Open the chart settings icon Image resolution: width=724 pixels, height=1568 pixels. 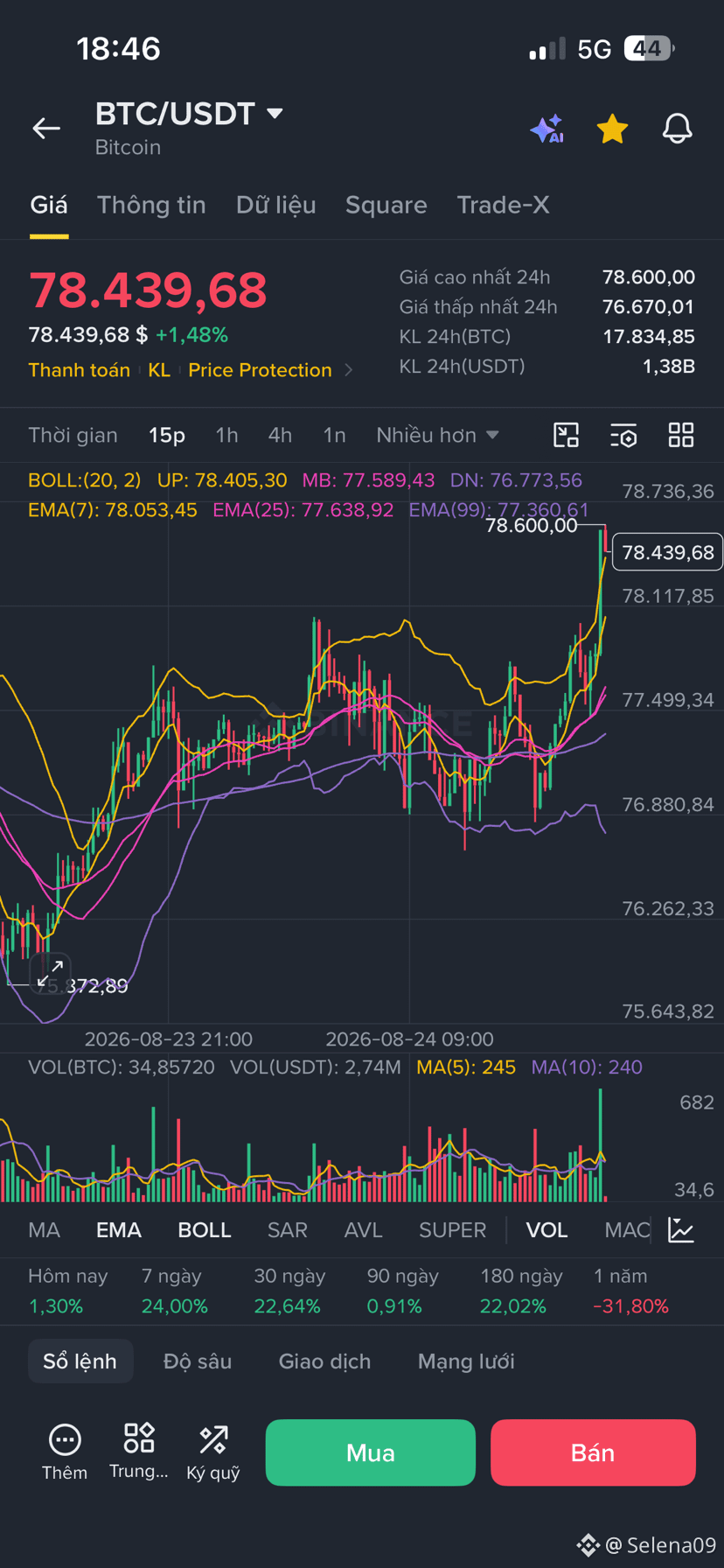[623, 435]
